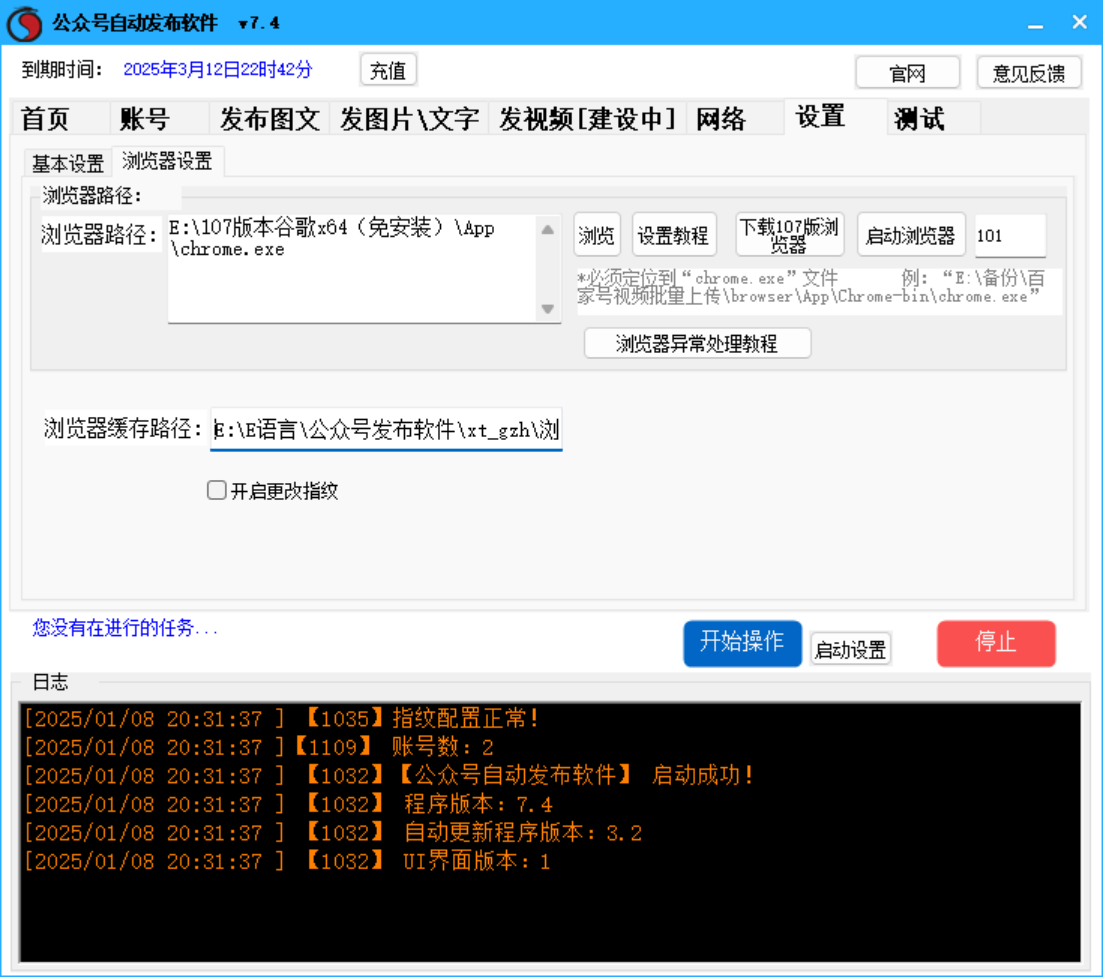Image resolution: width=1103 pixels, height=977 pixels.
Task: Click the input field containing 101
Action: (x=1010, y=236)
